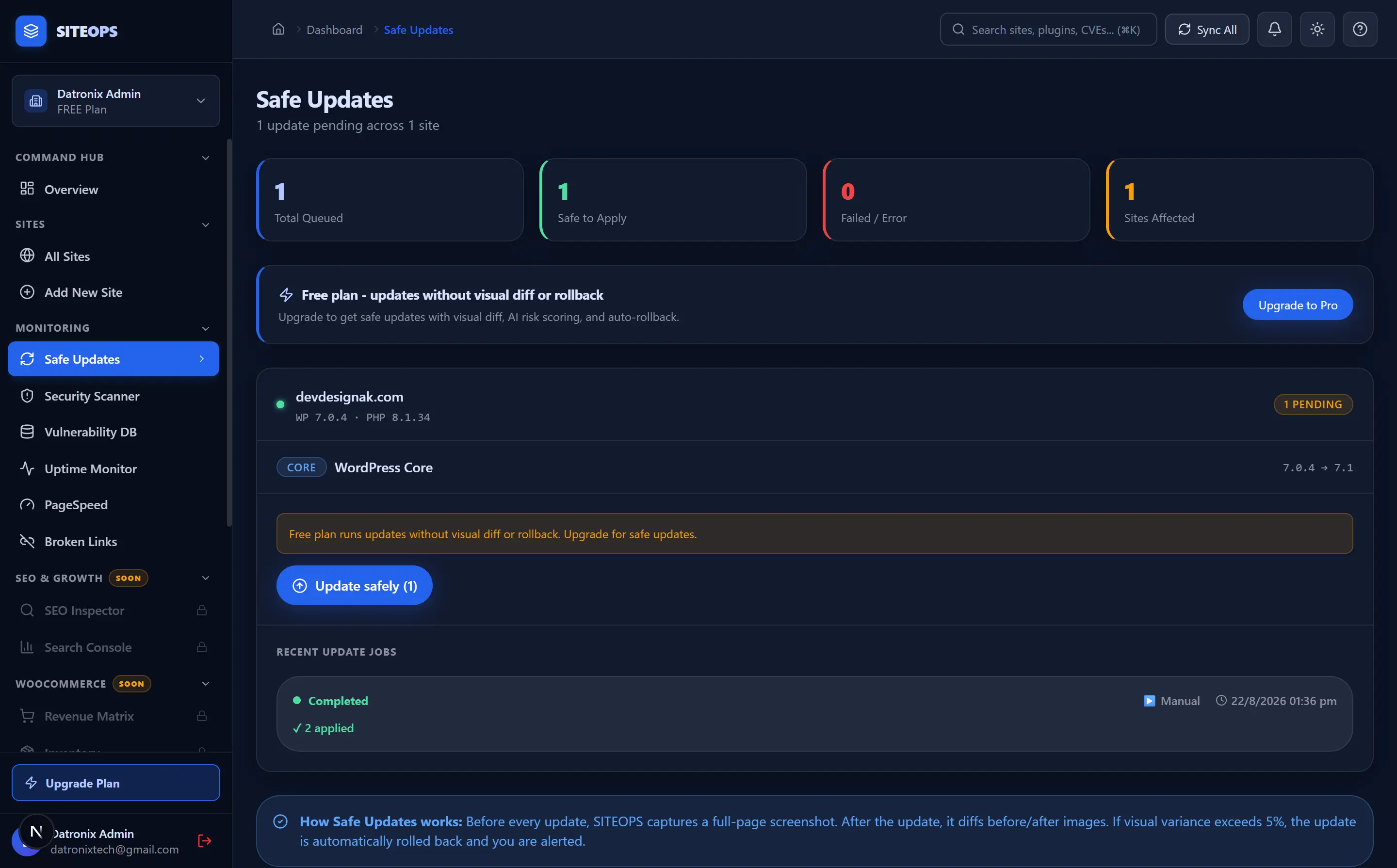Click the Sync All button
Screen dimensions: 1397x868
coord(1207,29)
